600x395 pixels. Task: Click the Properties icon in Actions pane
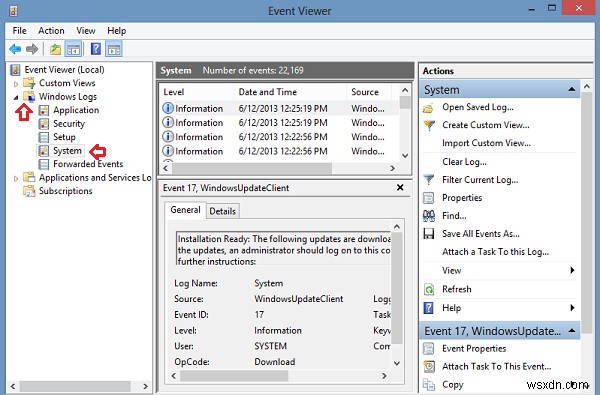(429, 198)
